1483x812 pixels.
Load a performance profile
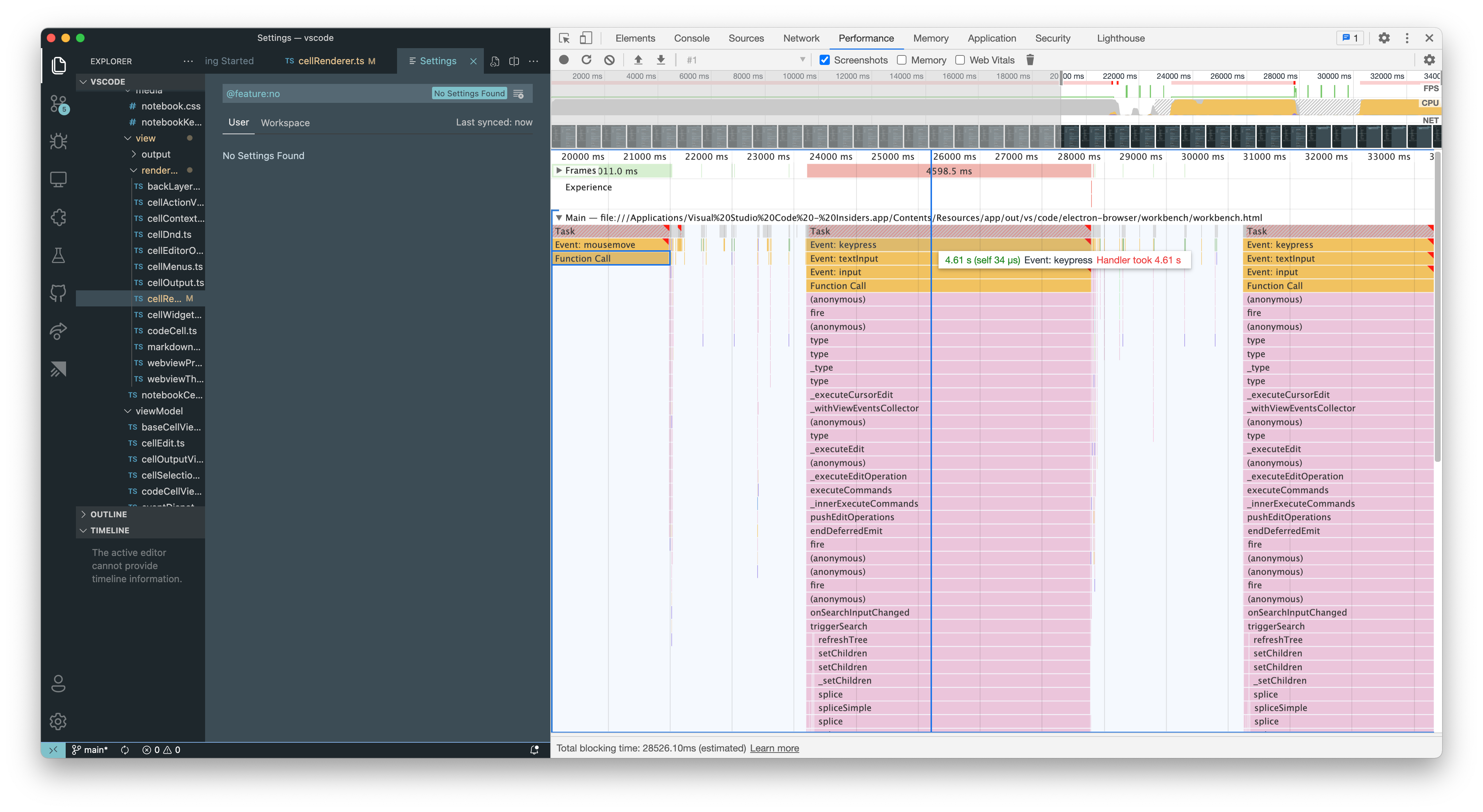click(638, 60)
